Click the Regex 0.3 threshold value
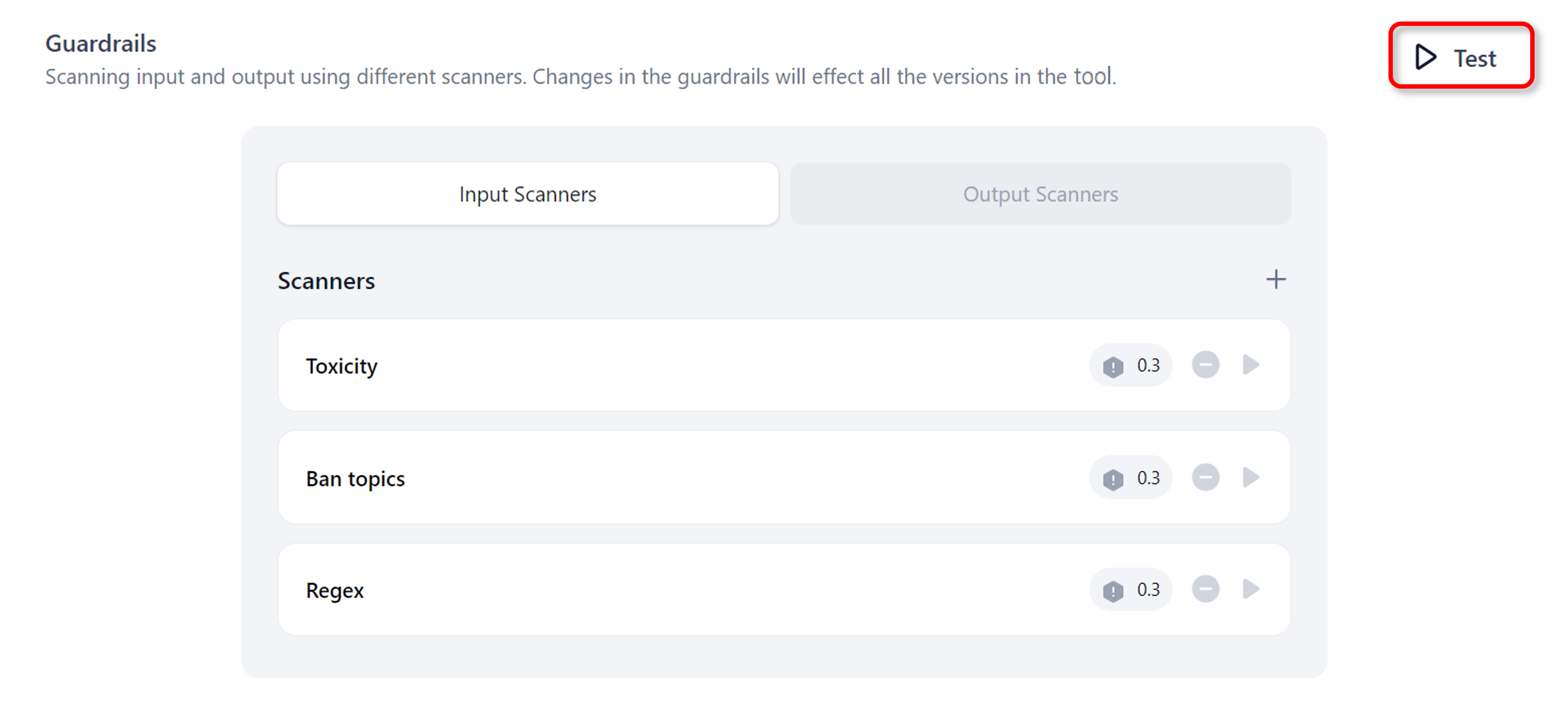Viewport: 1568px width, 704px height. click(1148, 589)
